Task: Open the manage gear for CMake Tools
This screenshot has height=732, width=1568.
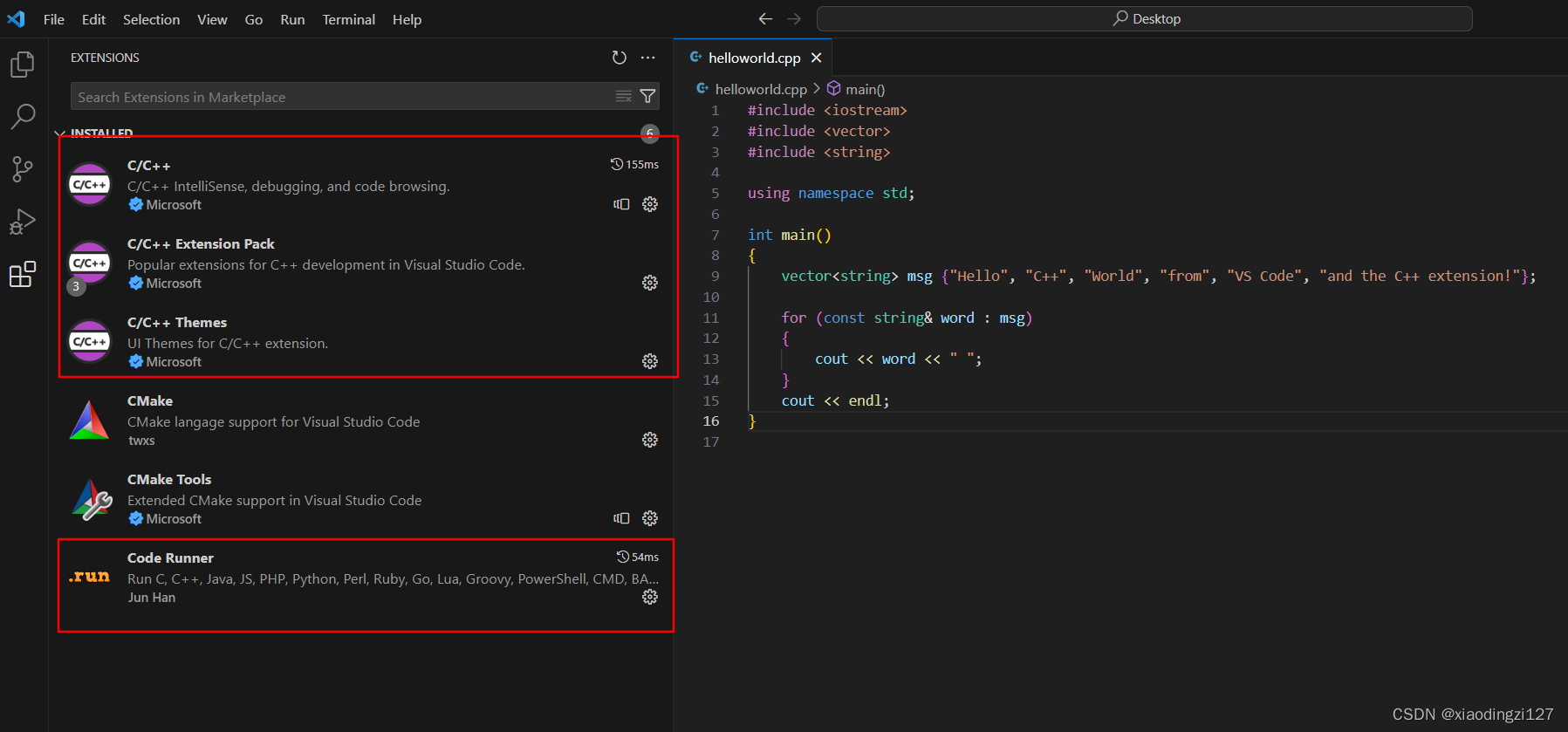Action: tap(650, 518)
